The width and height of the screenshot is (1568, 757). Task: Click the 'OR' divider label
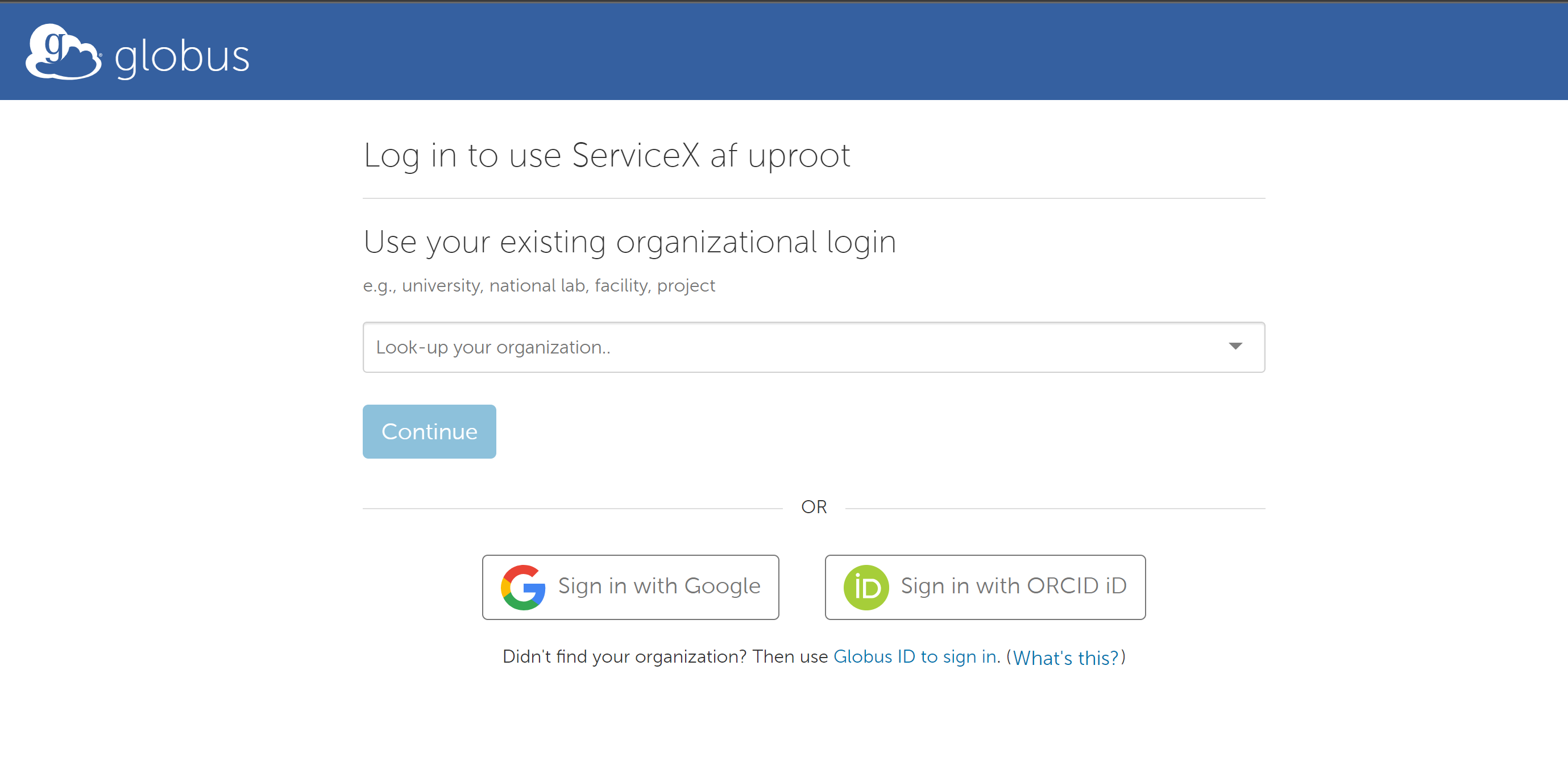[x=813, y=507]
